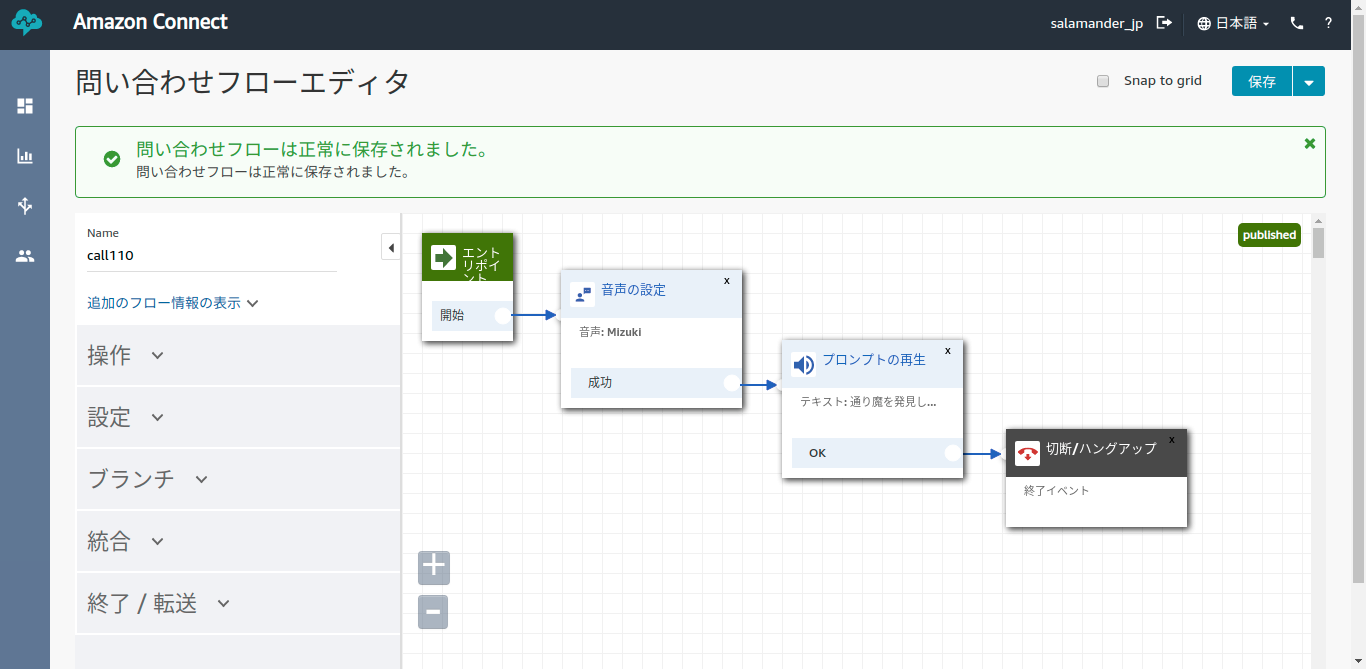This screenshot has width=1366, height=669.
Task: Click the logout icon next to salamander_jp
Action: (1164, 22)
